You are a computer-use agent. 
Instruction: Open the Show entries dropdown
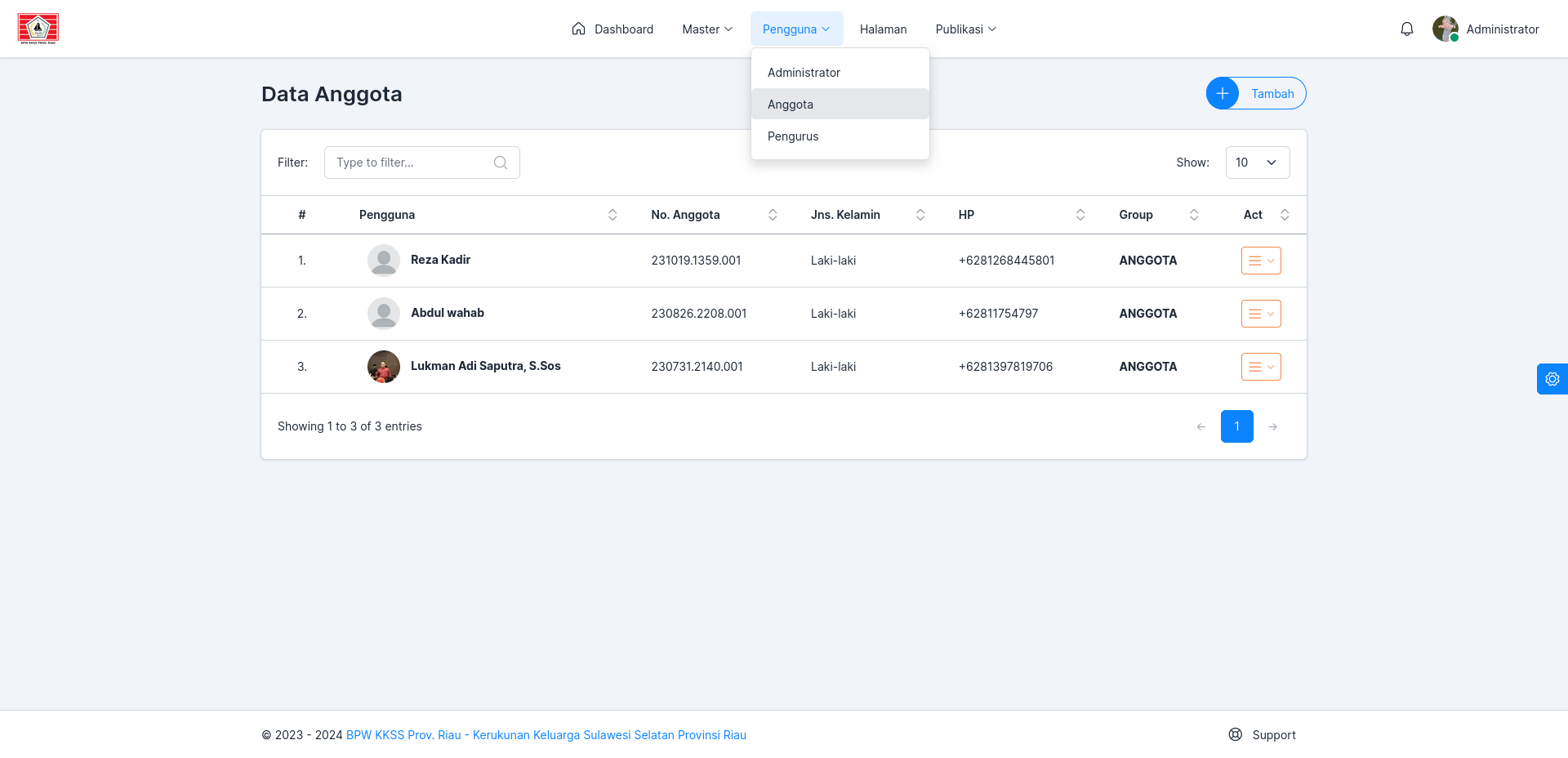click(x=1258, y=163)
